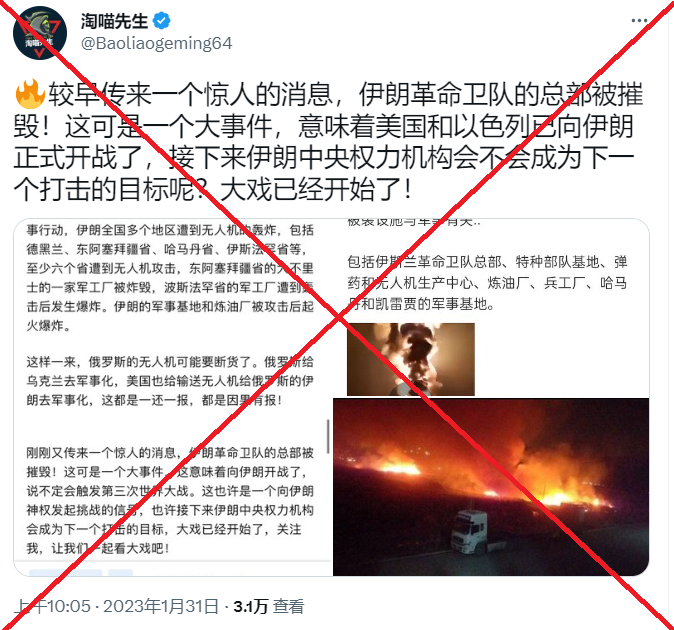This screenshot has width=674, height=630.
Task: Click the fire emoji in the tweet
Action: click(30, 94)
